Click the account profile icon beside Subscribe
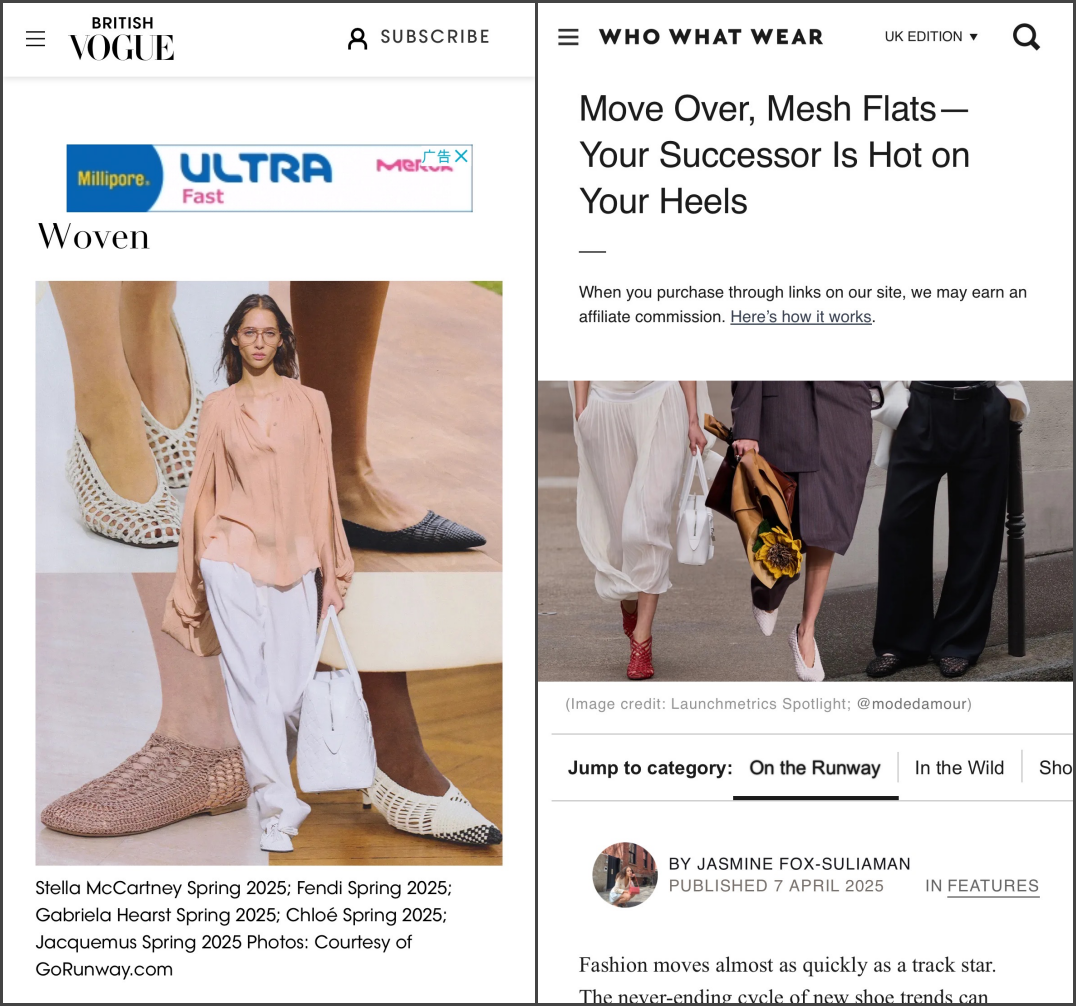Viewport: 1076px width, 1006px height. [x=357, y=38]
